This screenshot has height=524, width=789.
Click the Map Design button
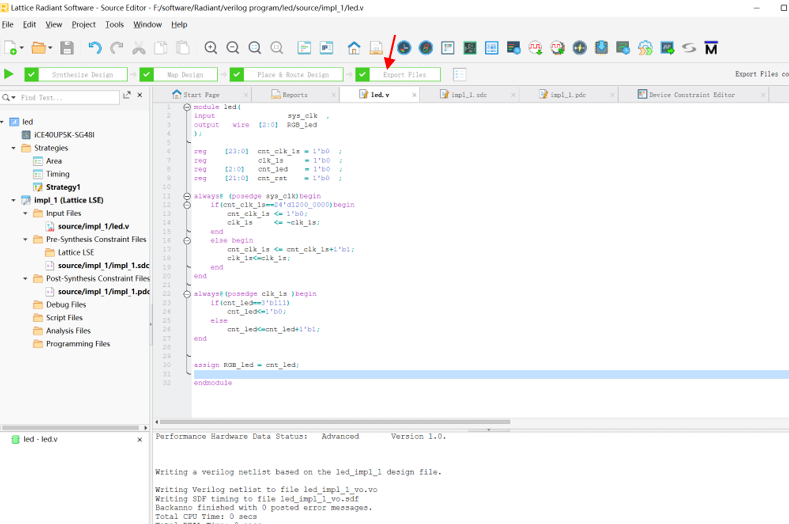[x=185, y=74]
